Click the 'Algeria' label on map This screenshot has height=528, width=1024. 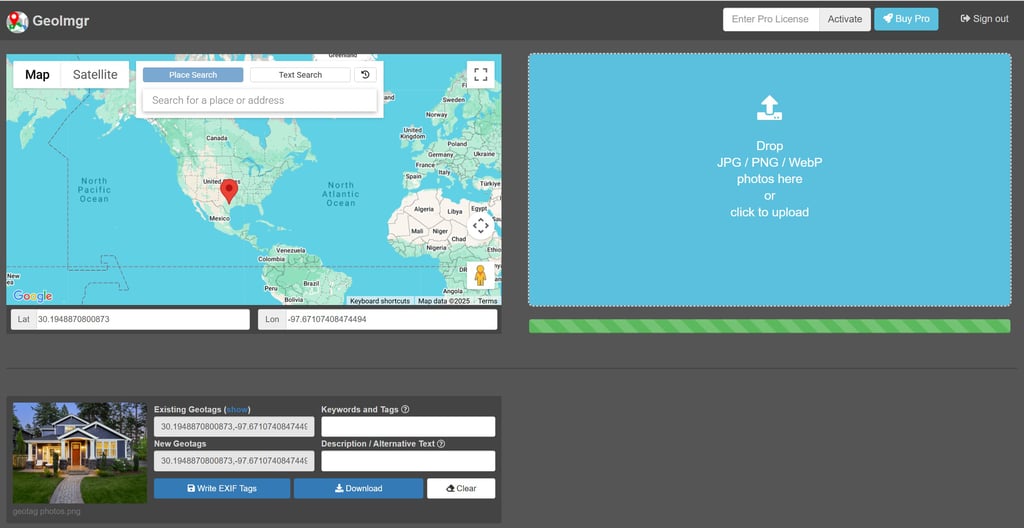click(424, 209)
